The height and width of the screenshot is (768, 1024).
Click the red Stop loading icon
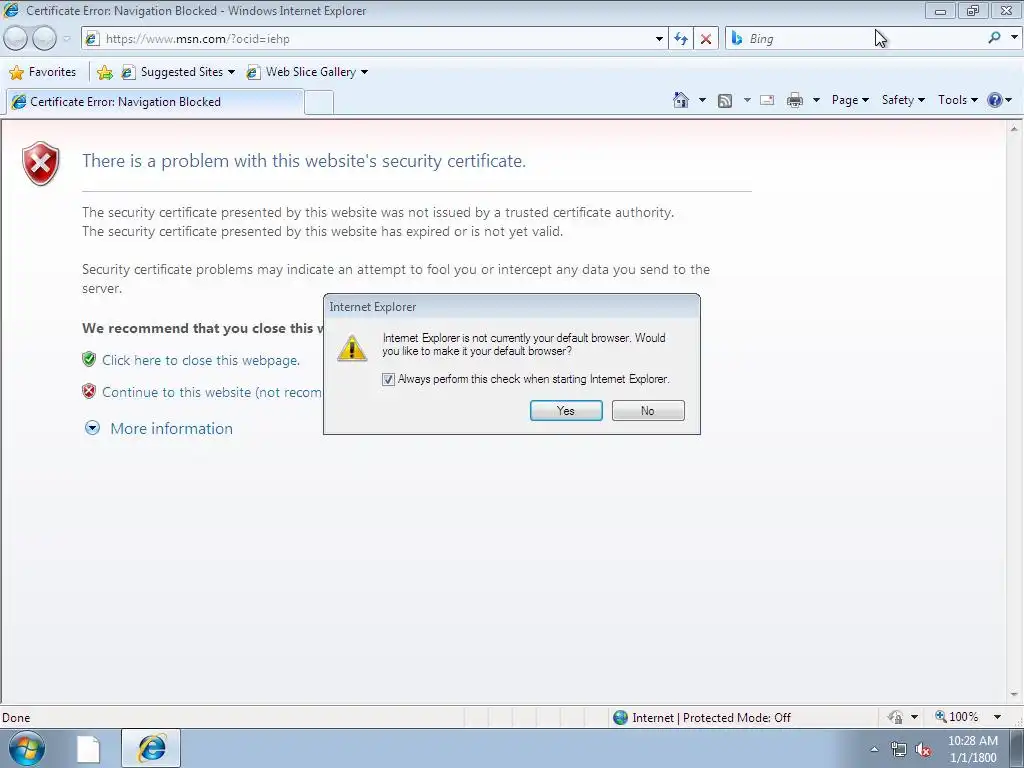point(706,39)
